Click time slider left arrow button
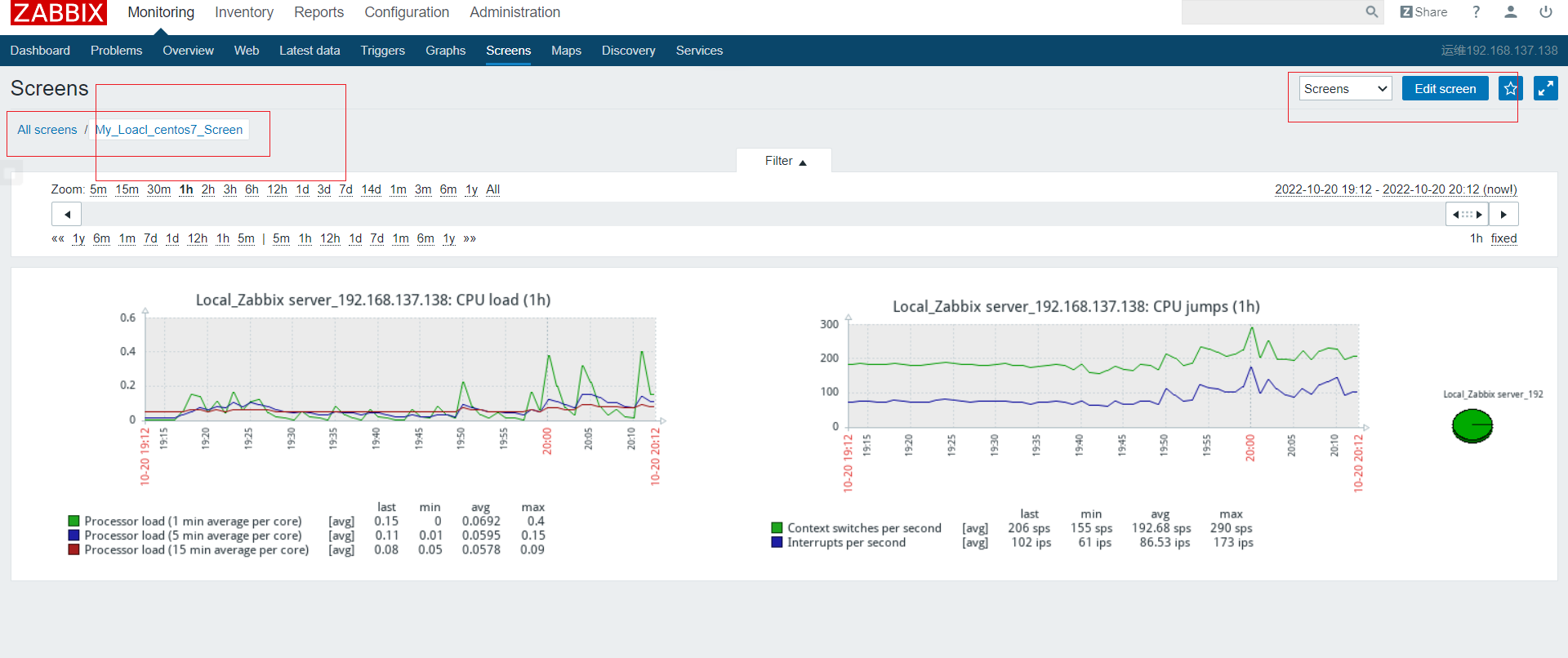1568x658 pixels. coord(67,215)
